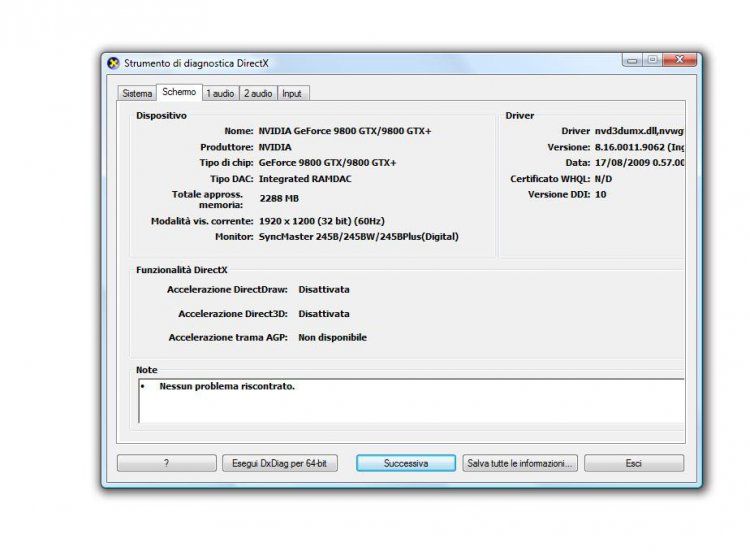Exit the tool with Esci button

[x=633, y=463]
